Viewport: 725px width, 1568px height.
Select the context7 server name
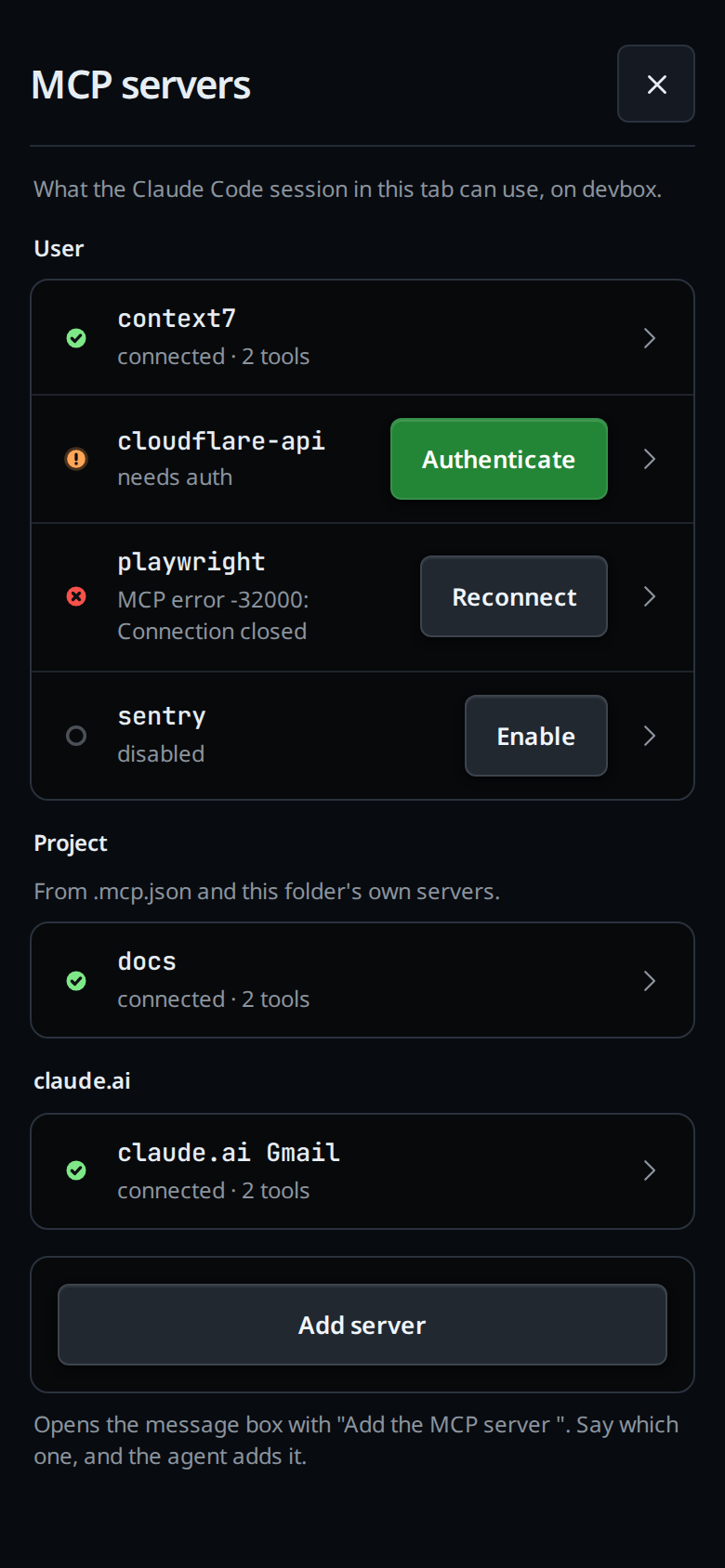[x=177, y=319]
